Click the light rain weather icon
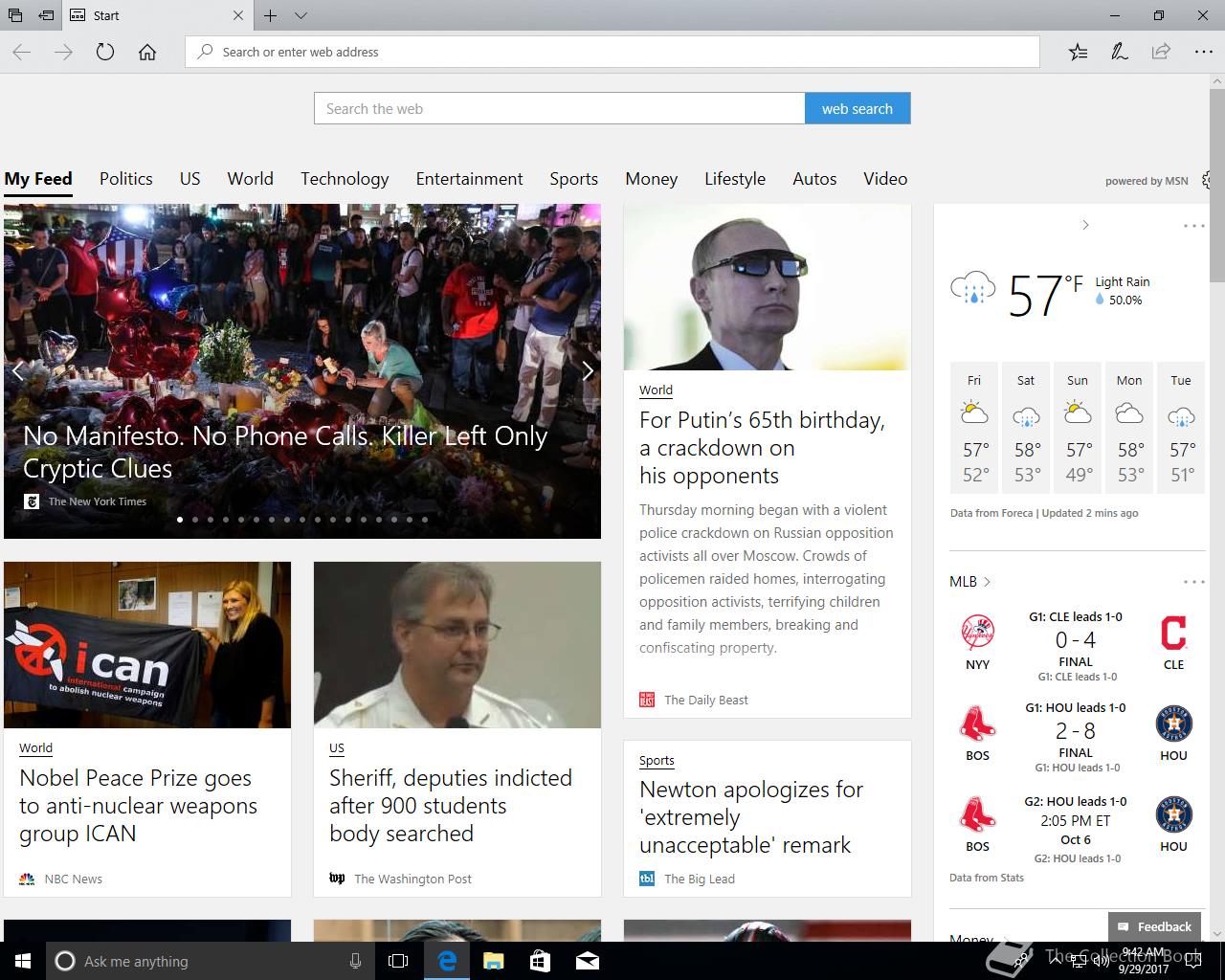Screen dimensions: 1225x980 [x=973, y=289]
